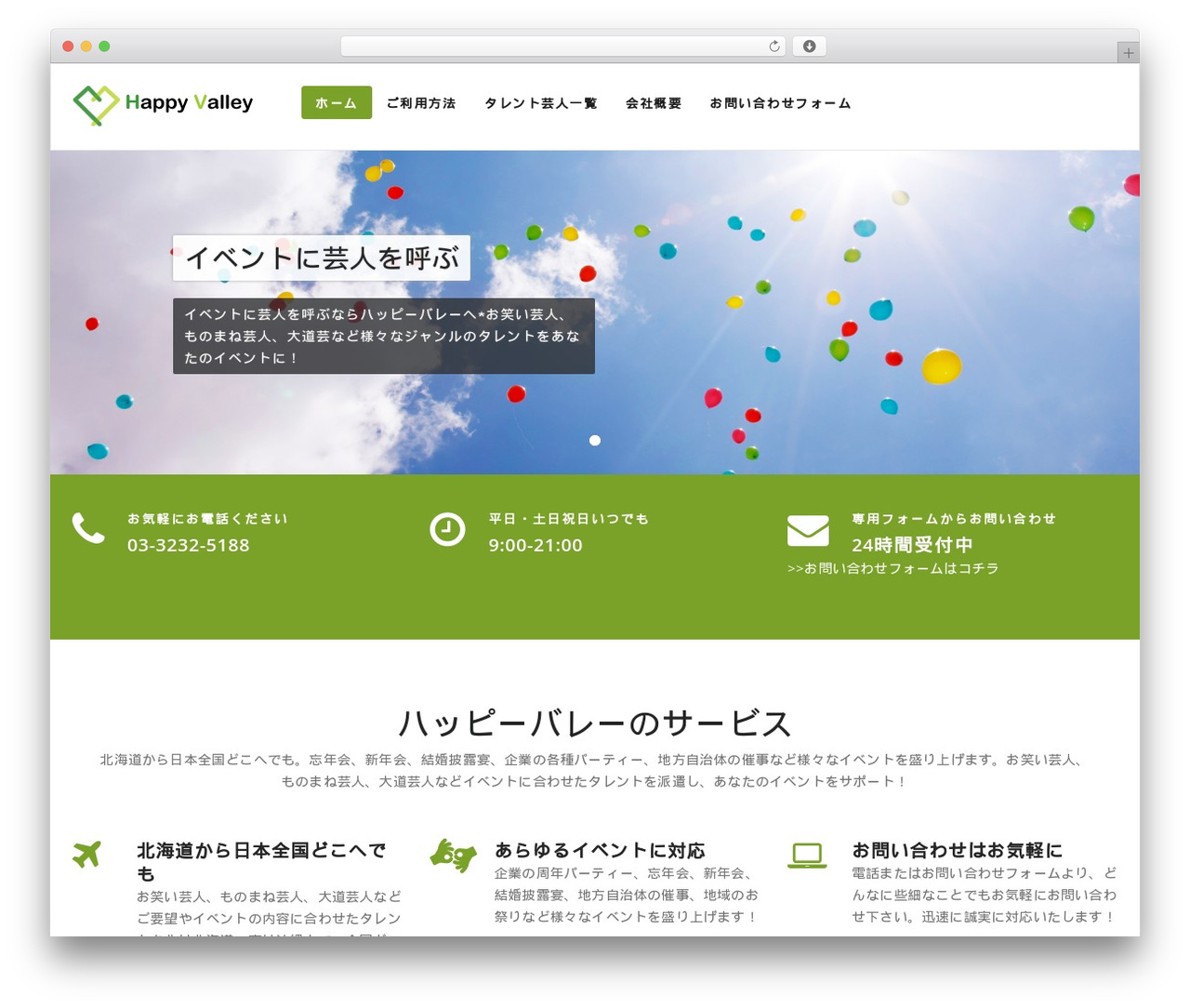1190x1008 pixels.
Task: Click the イベントに芸人を呼ぶ slide title
Action: coord(322,258)
